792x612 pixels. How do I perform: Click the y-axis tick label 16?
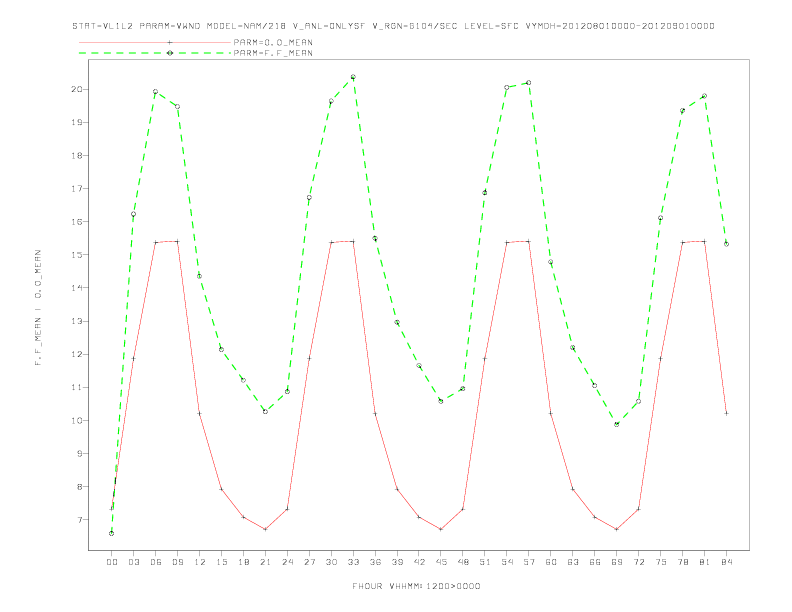click(x=77, y=222)
